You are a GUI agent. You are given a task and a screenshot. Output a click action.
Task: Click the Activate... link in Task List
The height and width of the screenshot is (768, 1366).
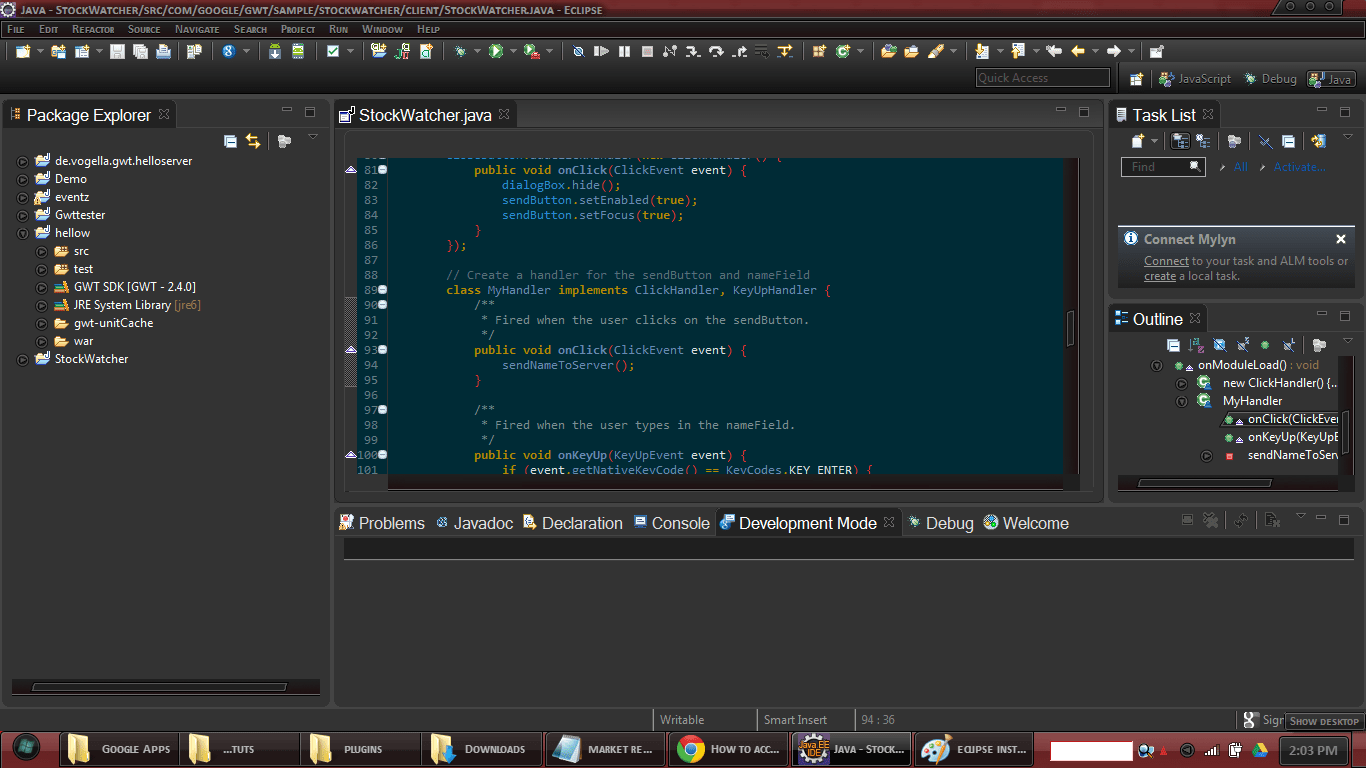point(1299,167)
